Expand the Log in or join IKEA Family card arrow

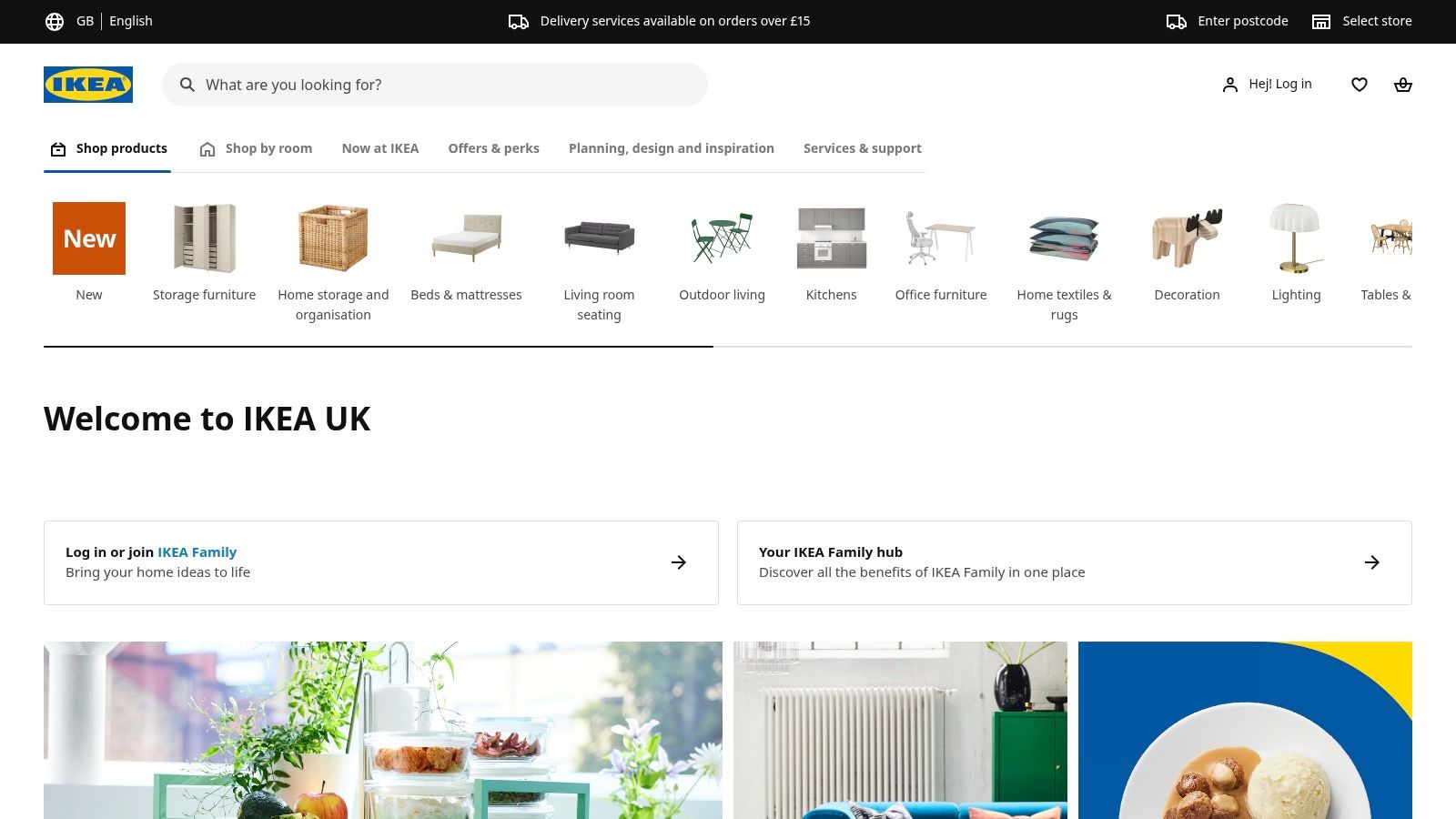(679, 562)
